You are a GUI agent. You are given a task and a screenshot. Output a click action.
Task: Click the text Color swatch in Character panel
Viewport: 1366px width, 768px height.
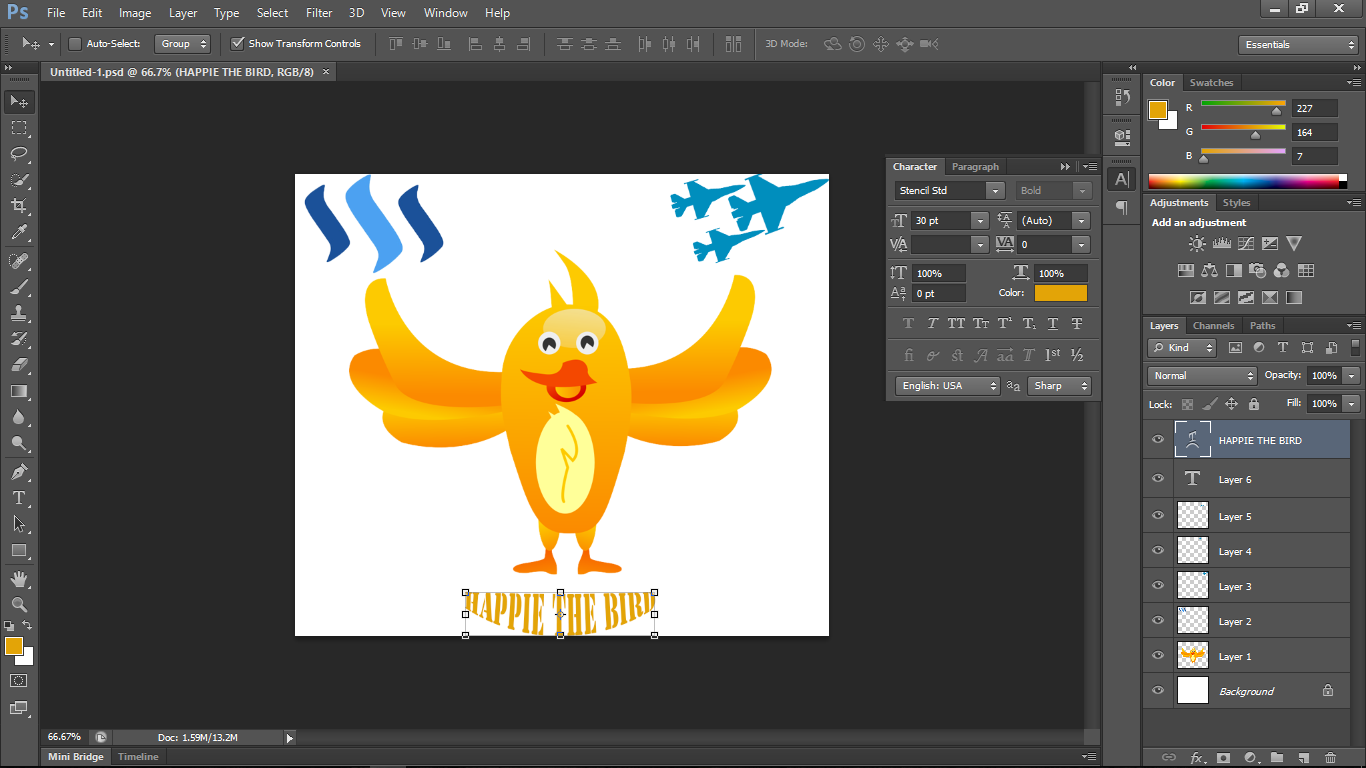(1060, 293)
